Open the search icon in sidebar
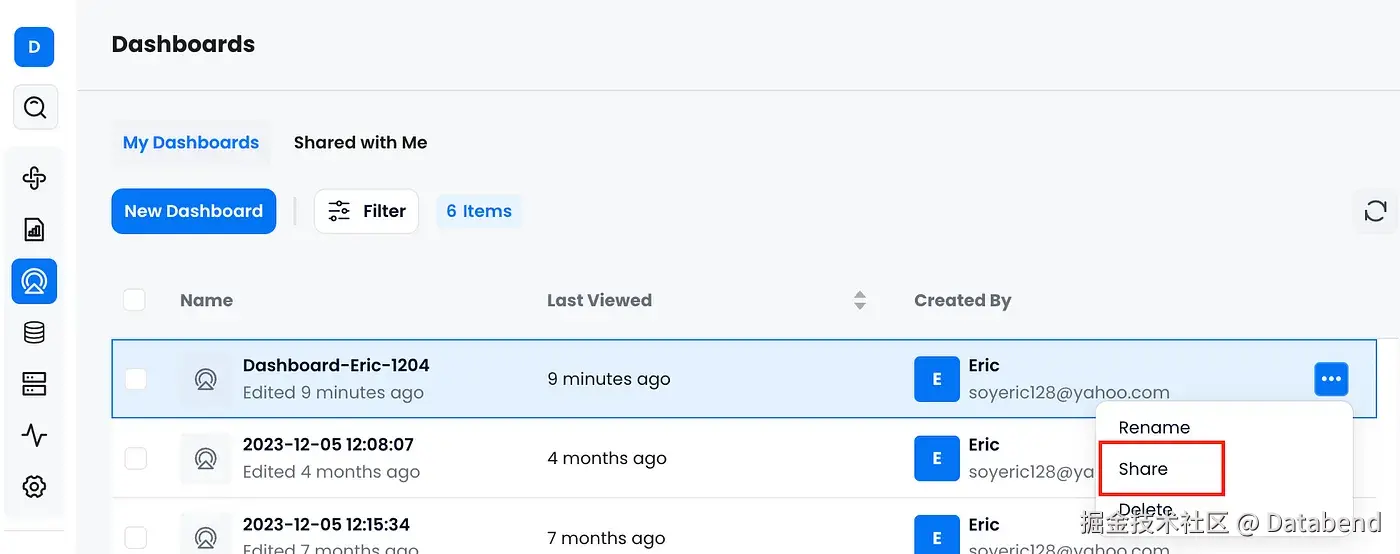The width and height of the screenshot is (1400, 554). pyautogui.click(x=35, y=107)
